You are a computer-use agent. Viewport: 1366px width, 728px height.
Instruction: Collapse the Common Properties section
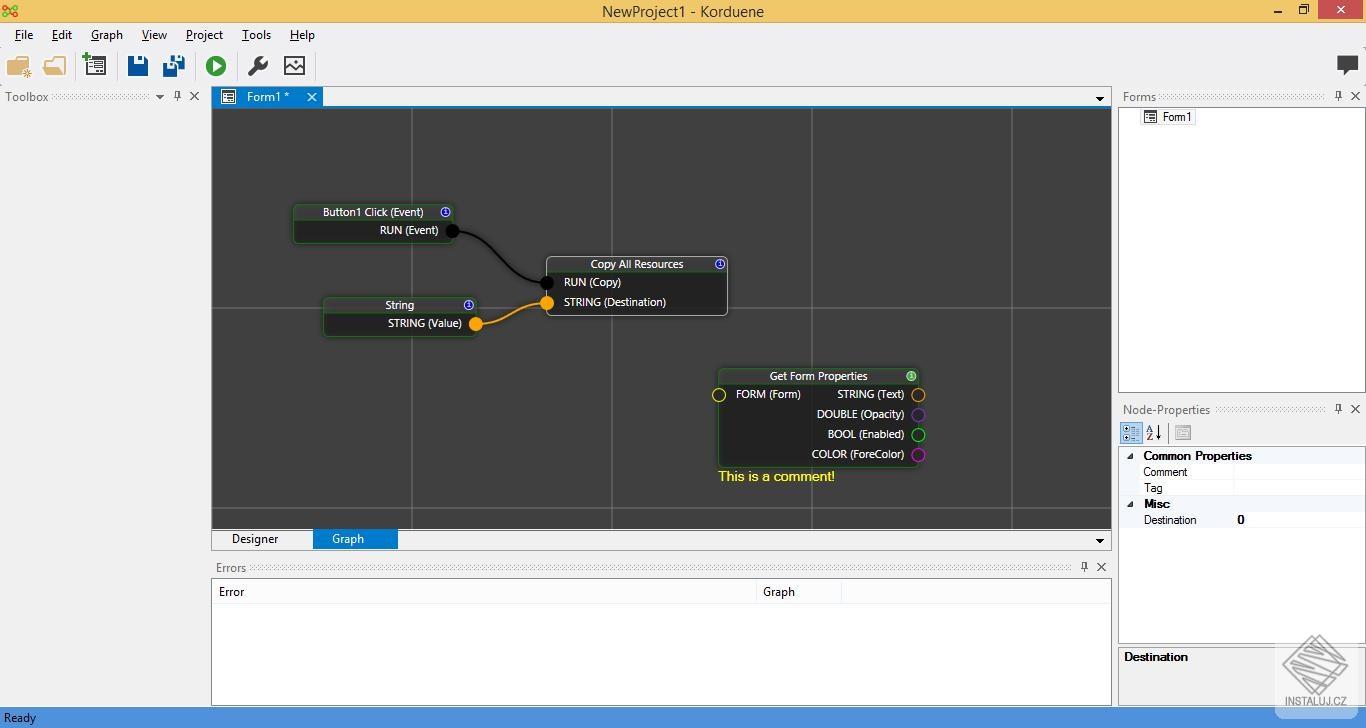point(1131,456)
